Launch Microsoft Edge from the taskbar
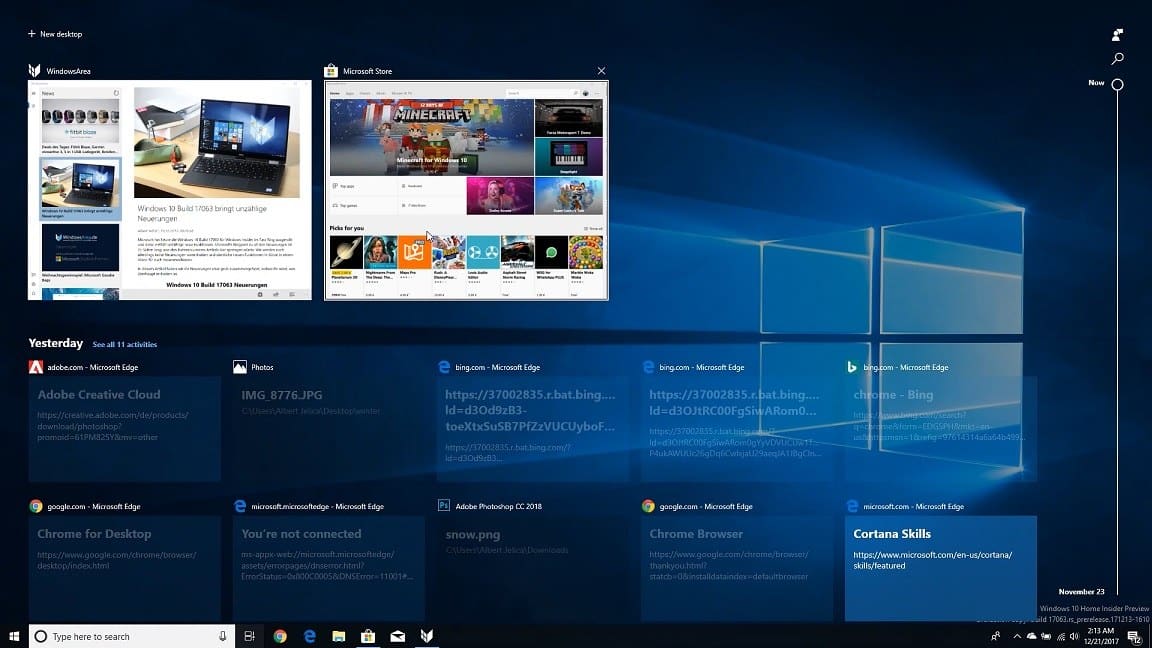The width and height of the screenshot is (1152, 648). coord(310,636)
